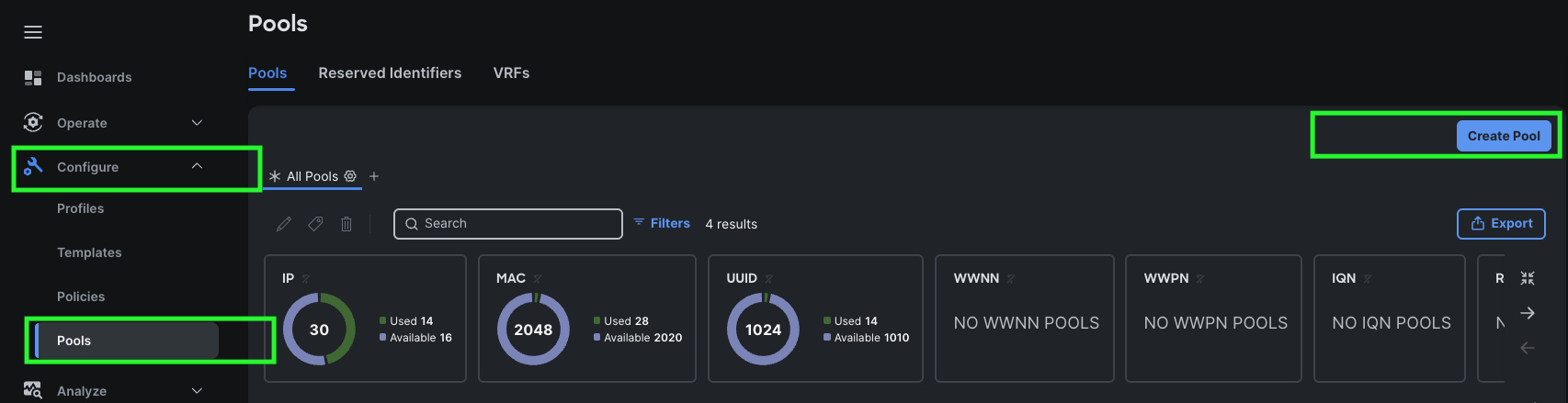Click the NO IQN POOLS text
1568x403 pixels.
1392,323
